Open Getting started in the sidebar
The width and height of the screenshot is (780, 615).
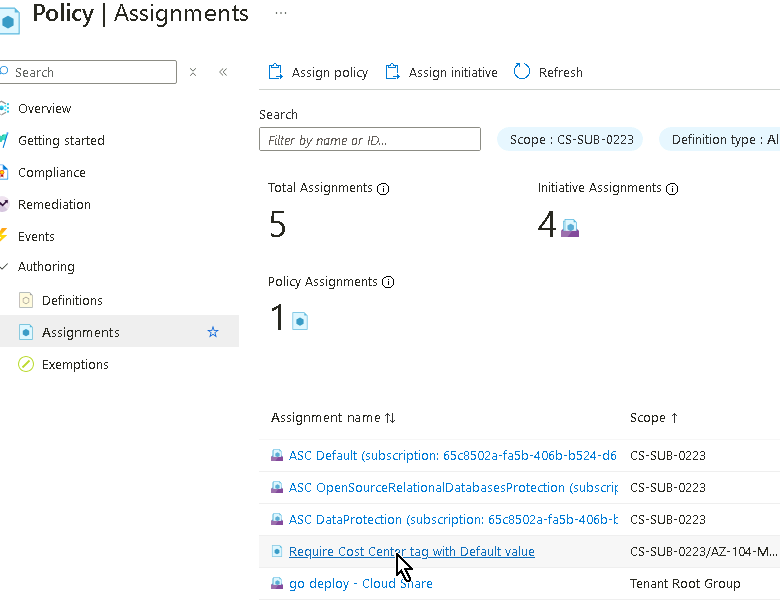coord(61,140)
